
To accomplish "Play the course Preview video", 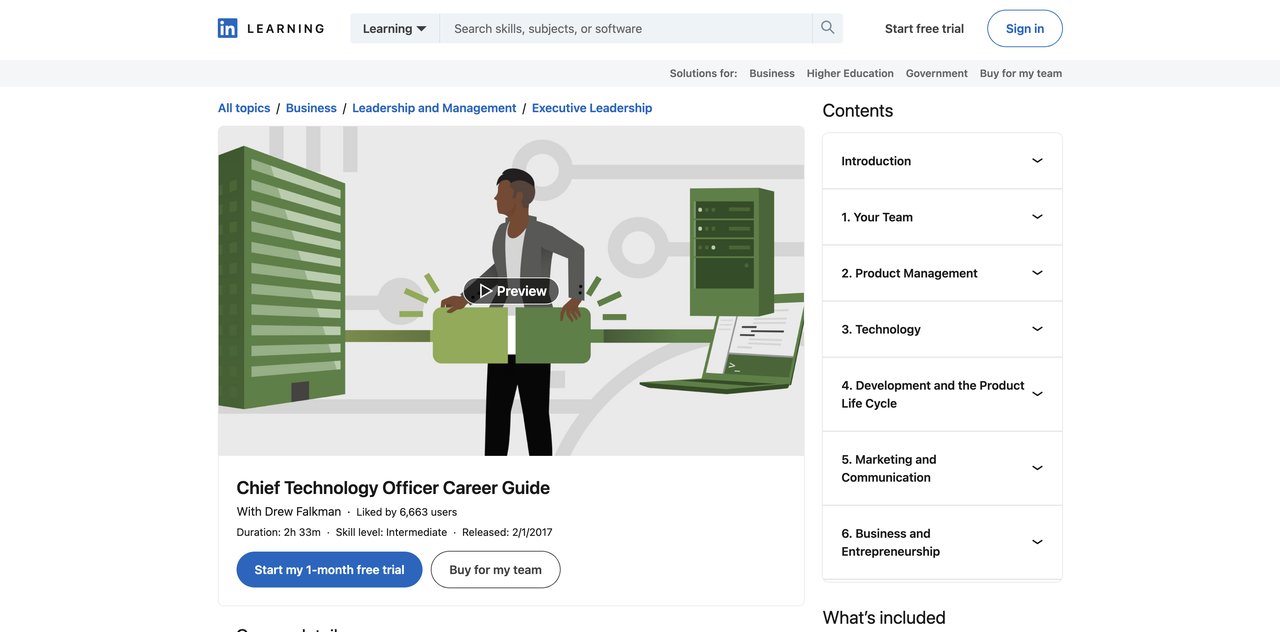I will 511,291.
